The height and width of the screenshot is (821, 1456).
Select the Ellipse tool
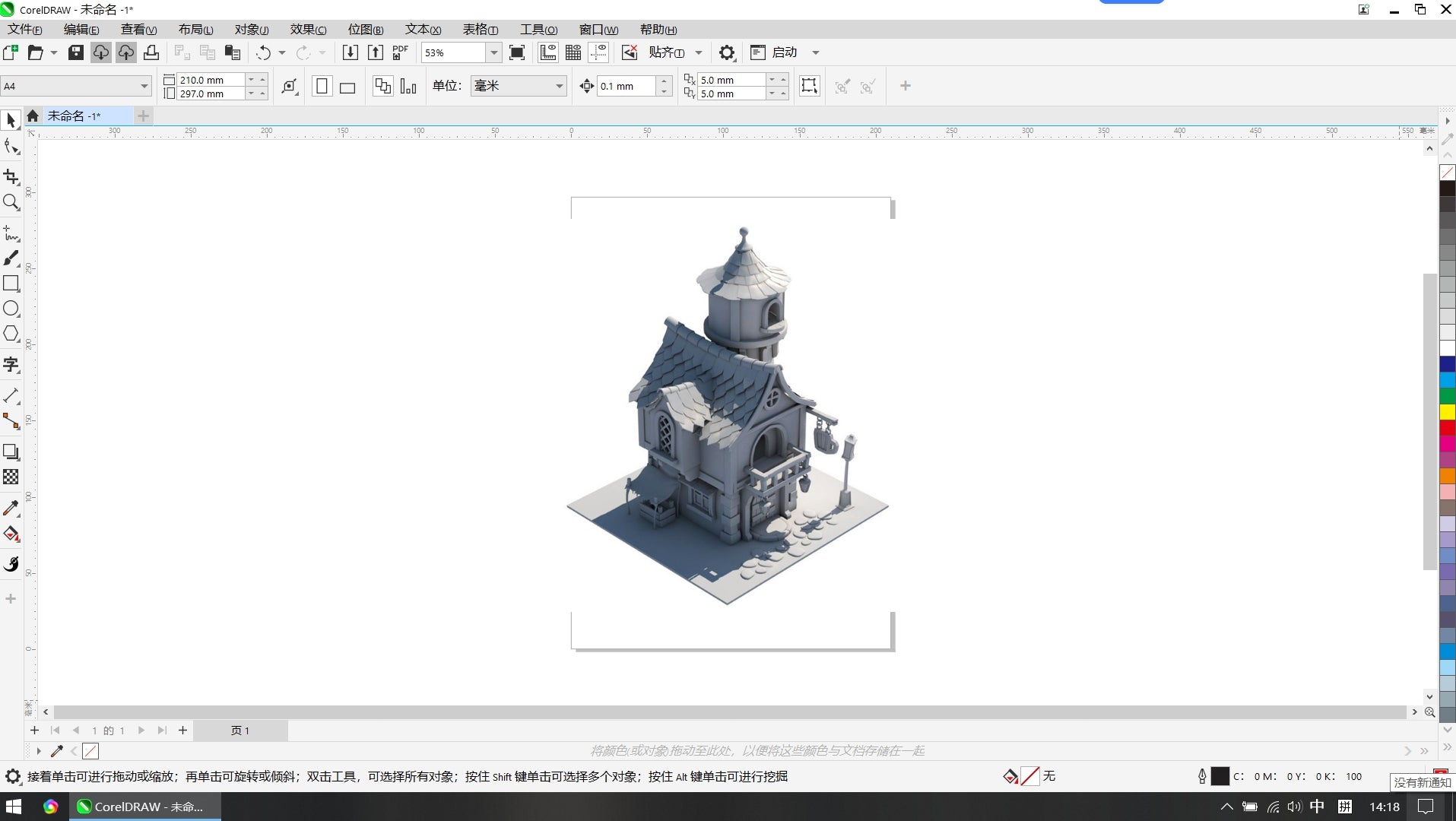[11, 309]
